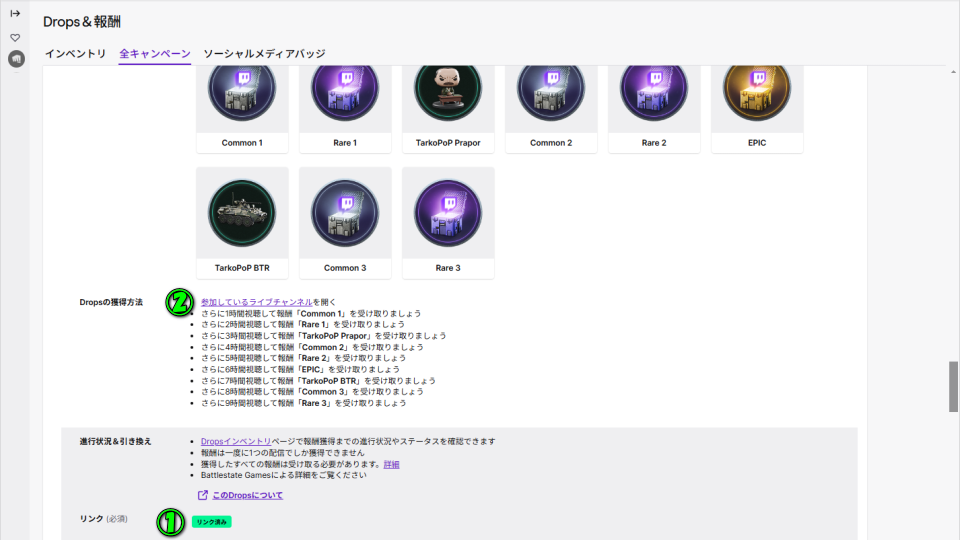The width and height of the screenshot is (960, 540).
Task: Click the 詳細 link about claiming rewards
Action: pos(391,465)
